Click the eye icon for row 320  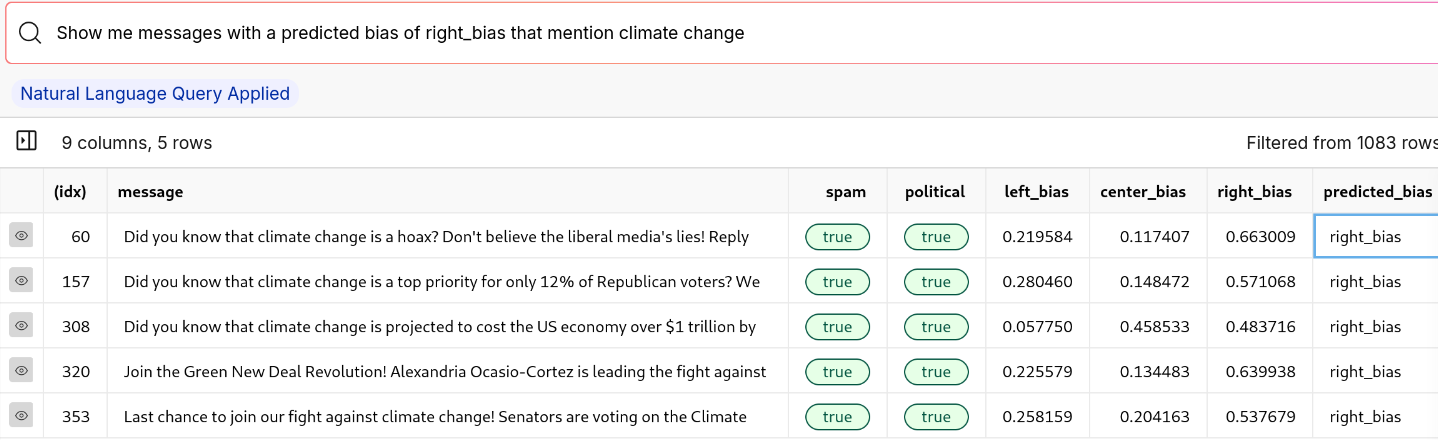[22, 371]
